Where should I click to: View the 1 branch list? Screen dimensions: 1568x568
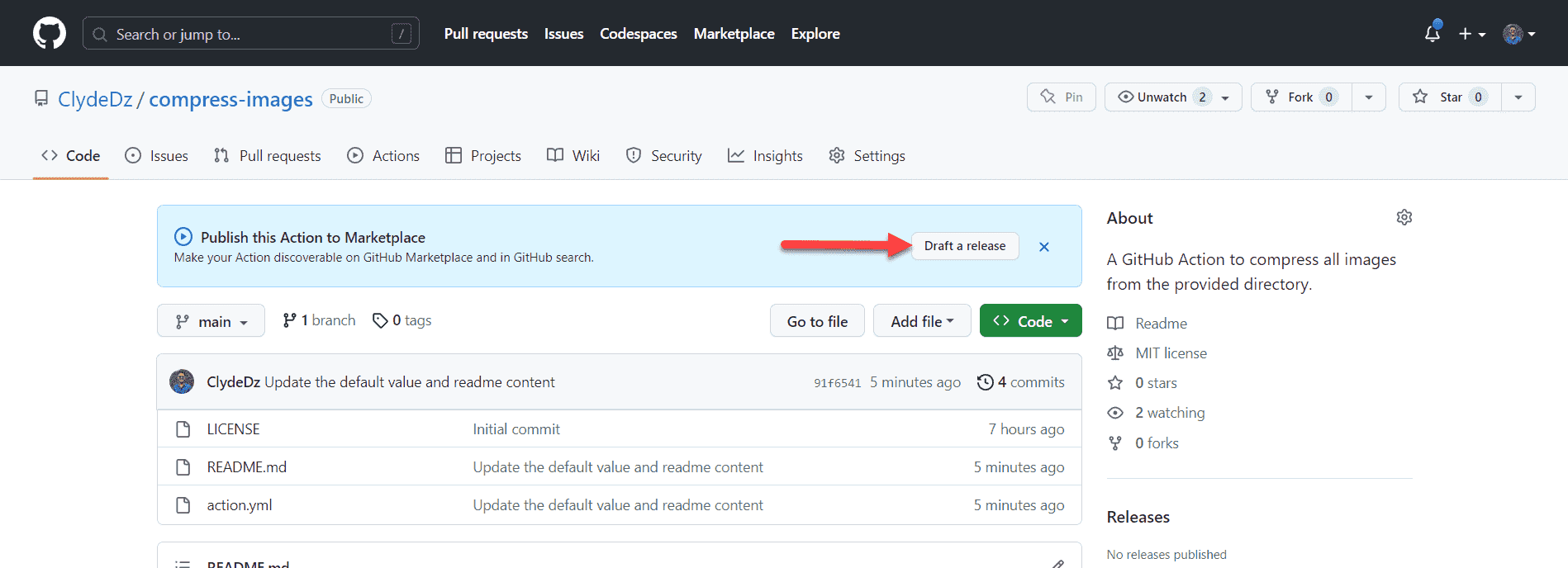[x=319, y=320]
